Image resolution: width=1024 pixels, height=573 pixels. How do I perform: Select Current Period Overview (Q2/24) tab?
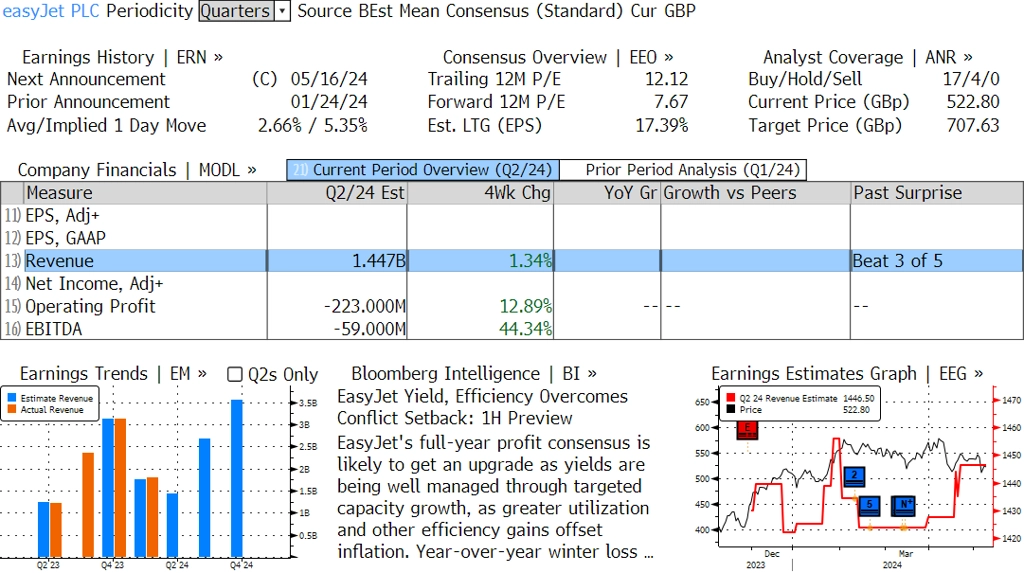(423, 170)
